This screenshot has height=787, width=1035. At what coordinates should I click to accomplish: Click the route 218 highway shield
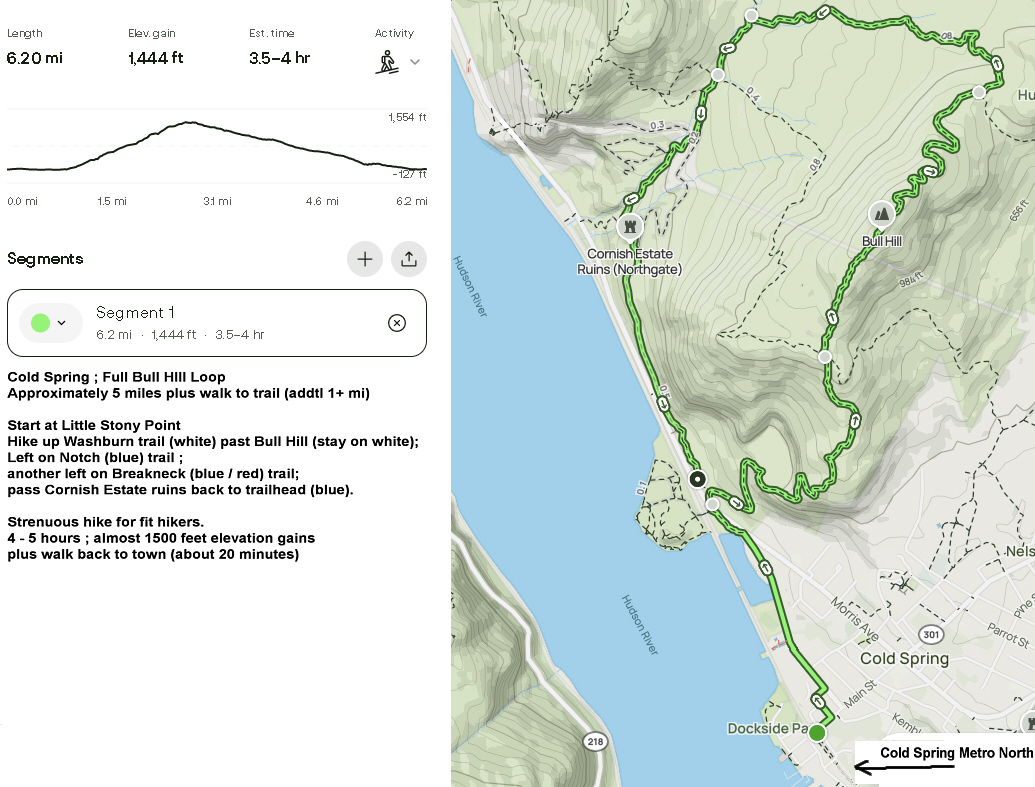pyautogui.click(x=594, y=741)
